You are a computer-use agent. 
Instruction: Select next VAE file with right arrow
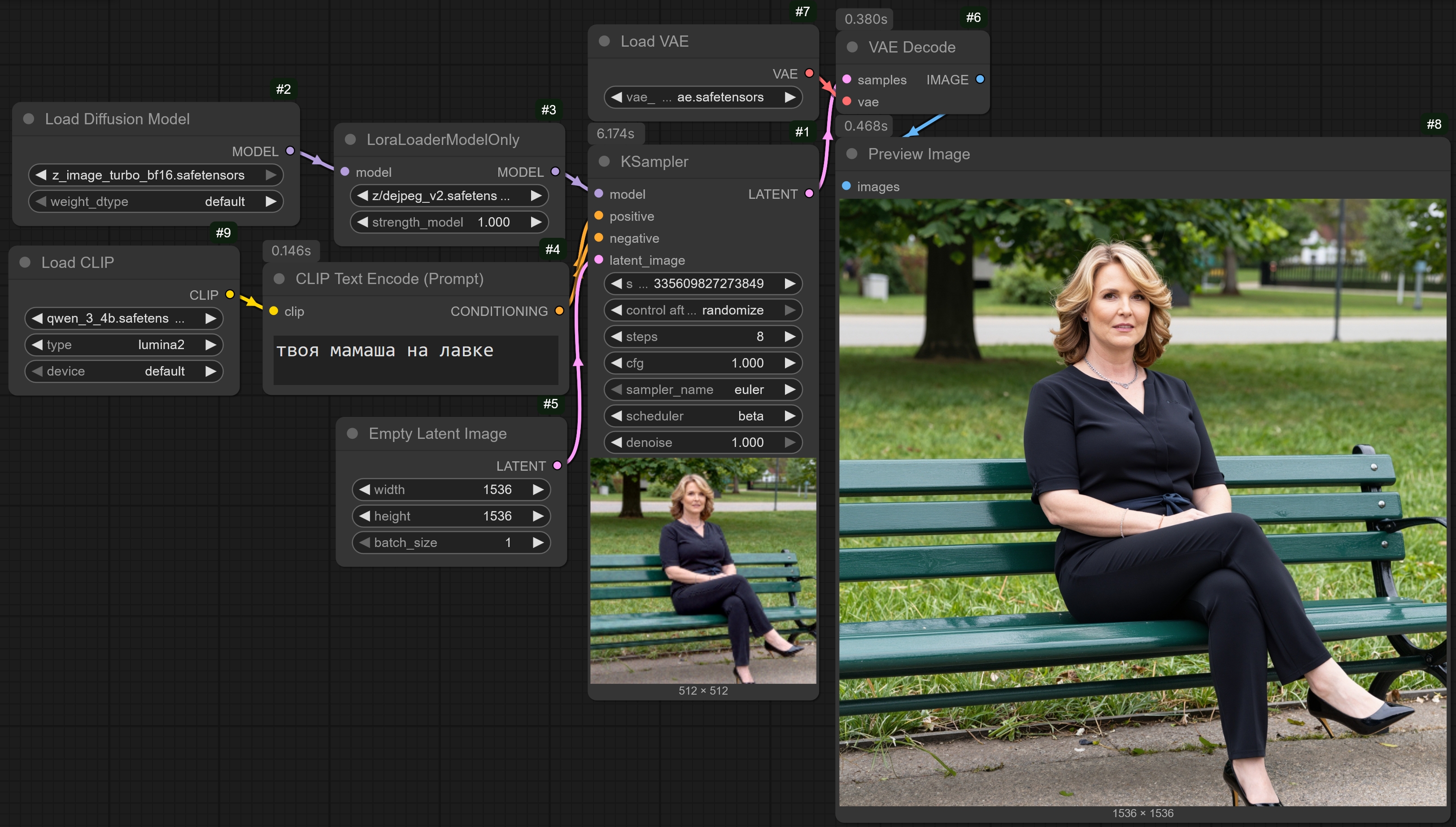[789, 97]
